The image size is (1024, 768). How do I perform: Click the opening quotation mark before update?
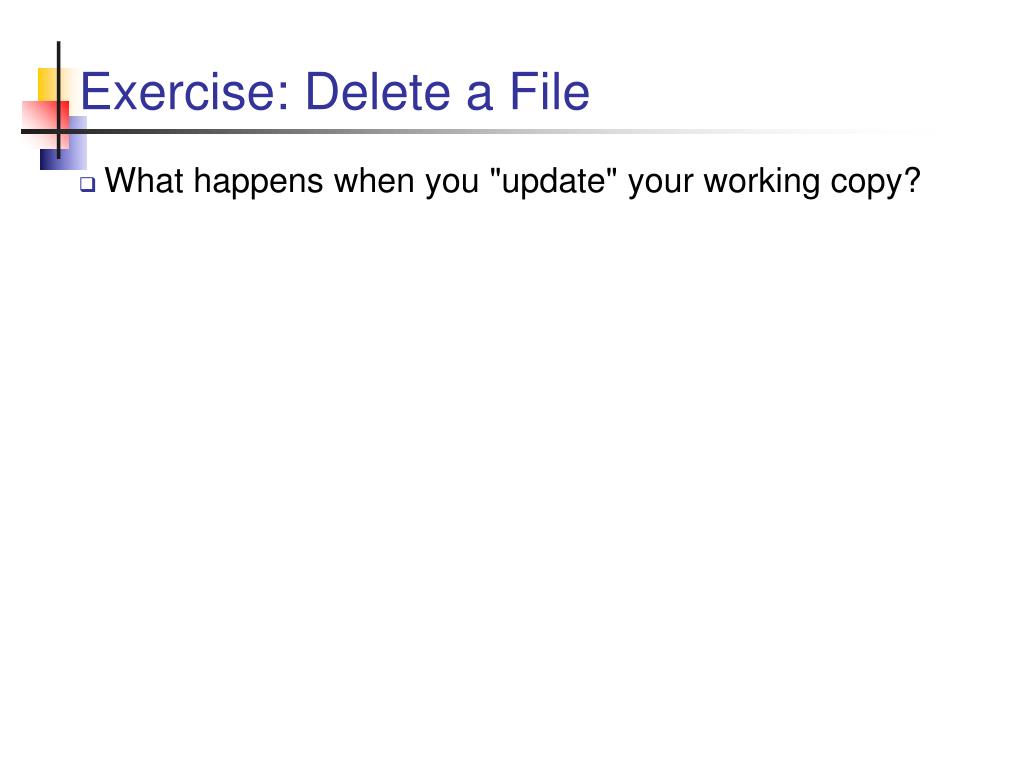tap(495, 172)
